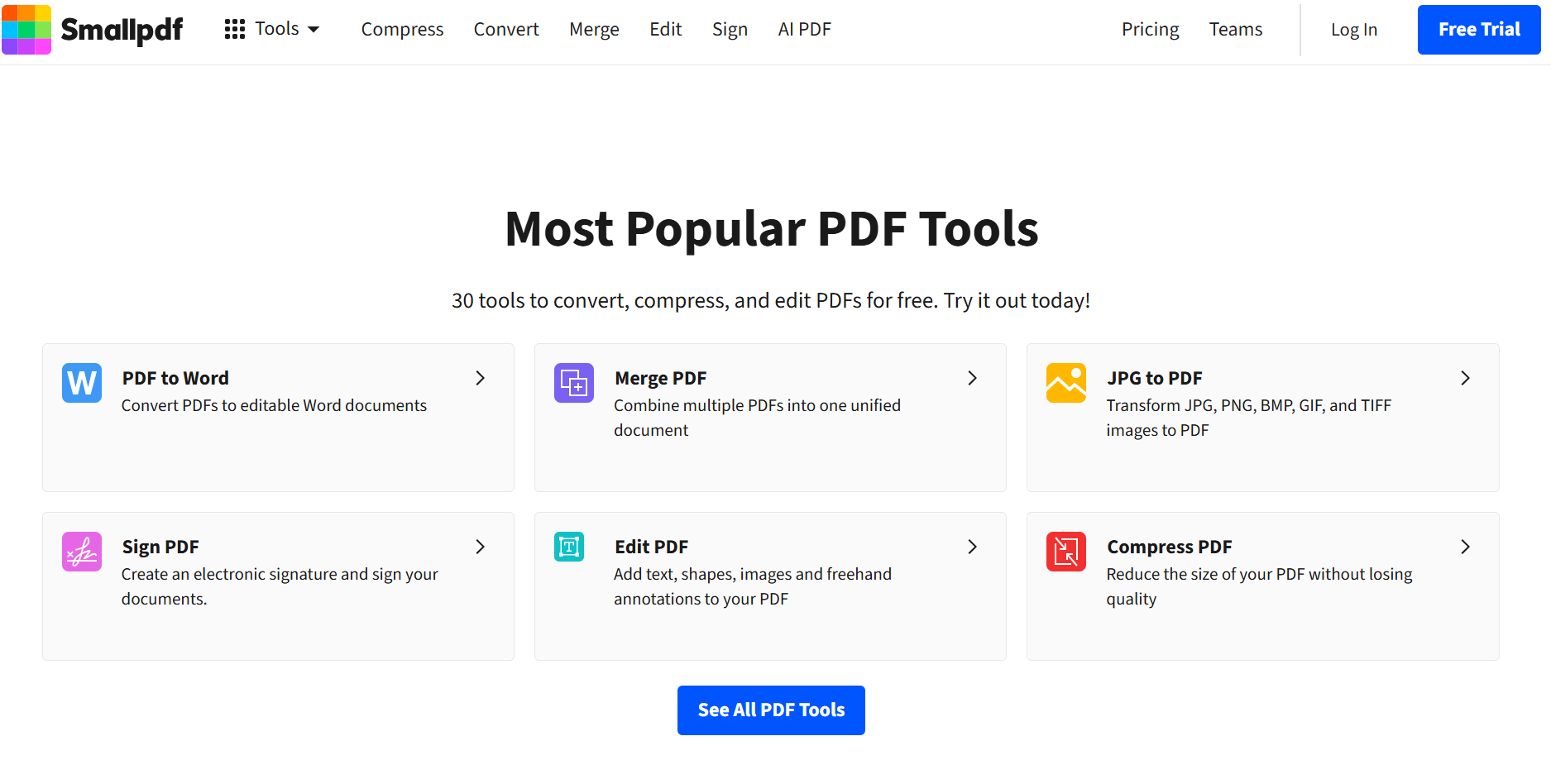
Task: Open the Convert menu item
Action: pyautogui.click(x=506, y=30)
